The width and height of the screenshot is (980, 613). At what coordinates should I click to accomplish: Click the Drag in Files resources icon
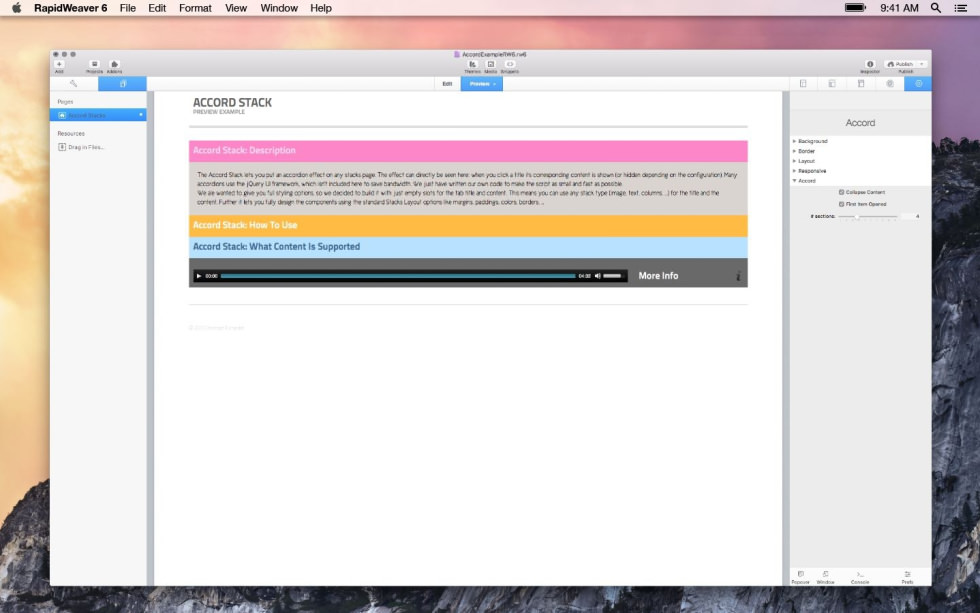(62, 147)
